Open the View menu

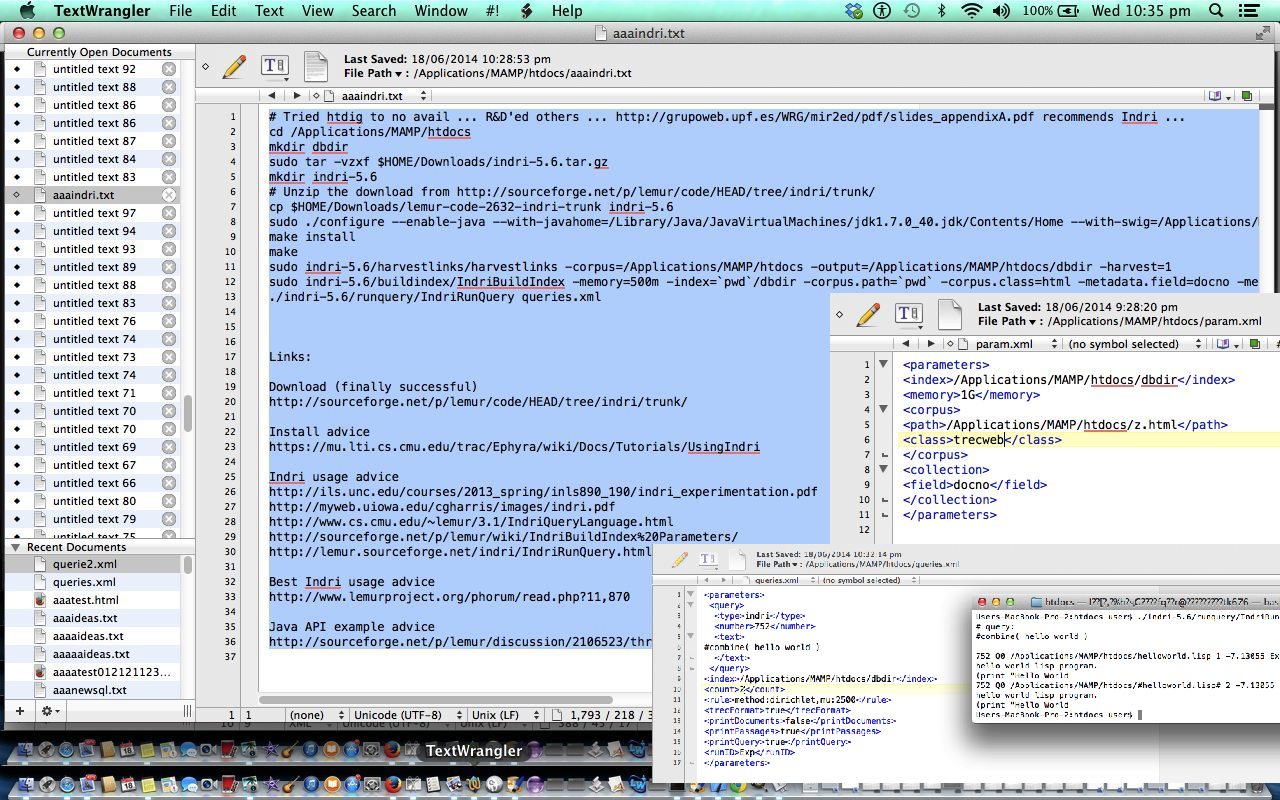tap(318, 11)
